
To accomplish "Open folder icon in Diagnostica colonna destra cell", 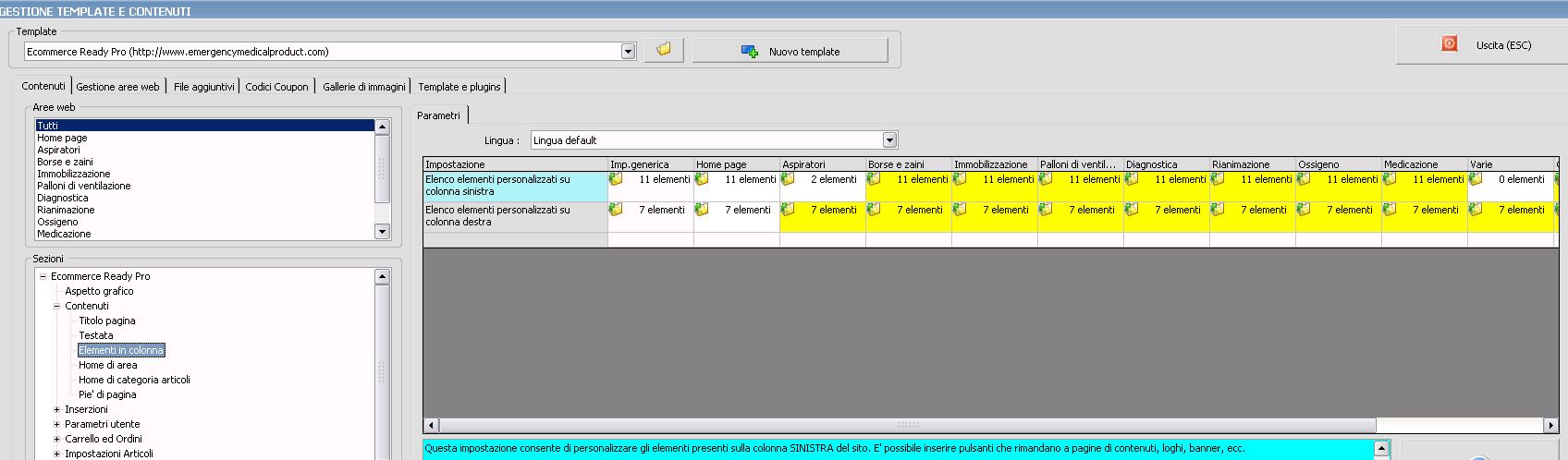I will [1132, 210].
